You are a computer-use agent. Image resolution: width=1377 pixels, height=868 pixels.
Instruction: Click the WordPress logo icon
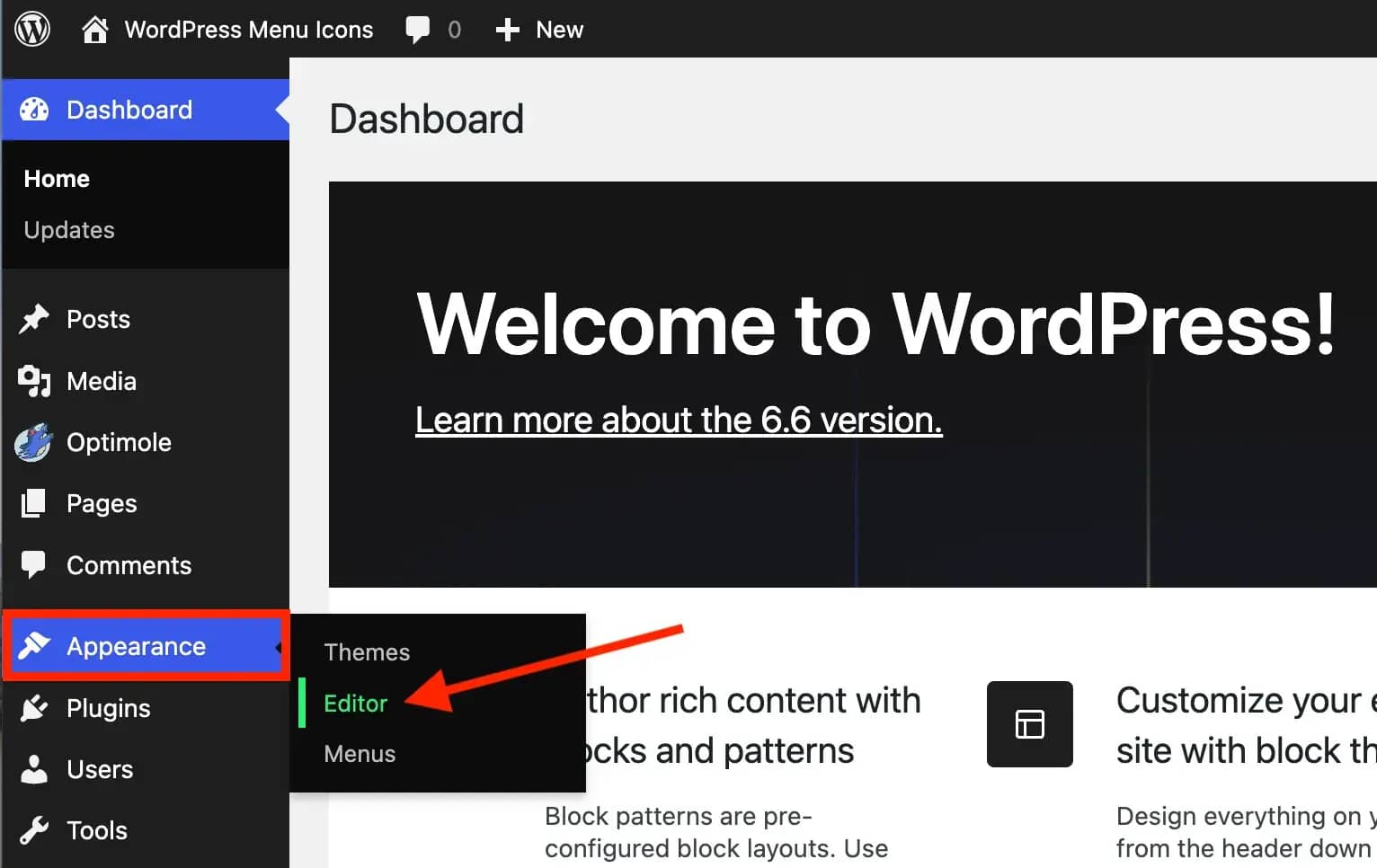(32, 30)
